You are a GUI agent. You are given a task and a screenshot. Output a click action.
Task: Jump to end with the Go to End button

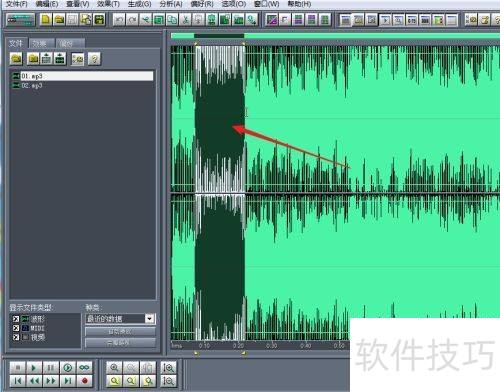(x=68, y=381)
